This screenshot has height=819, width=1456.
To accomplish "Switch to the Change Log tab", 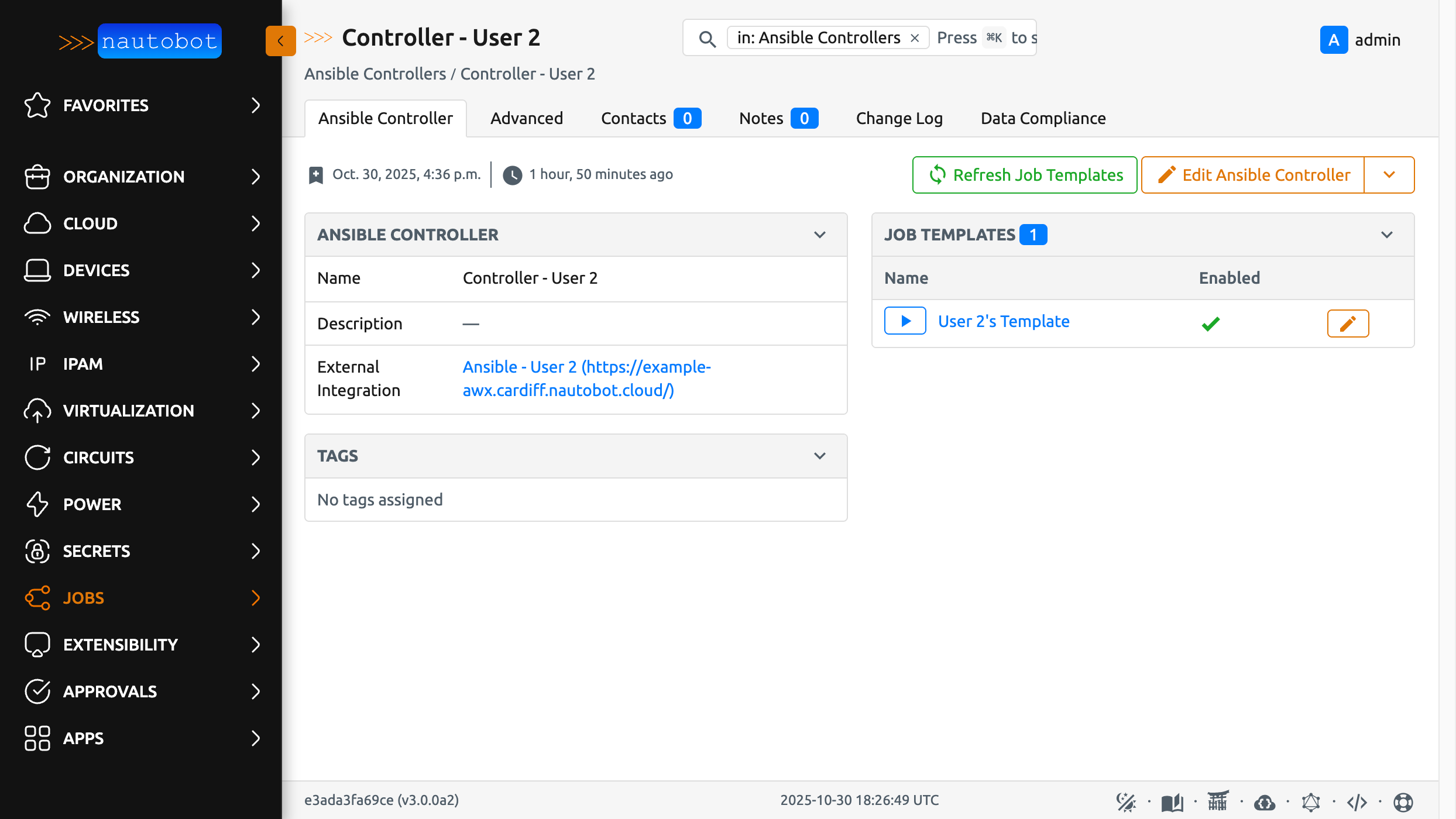I will [899, 118].
